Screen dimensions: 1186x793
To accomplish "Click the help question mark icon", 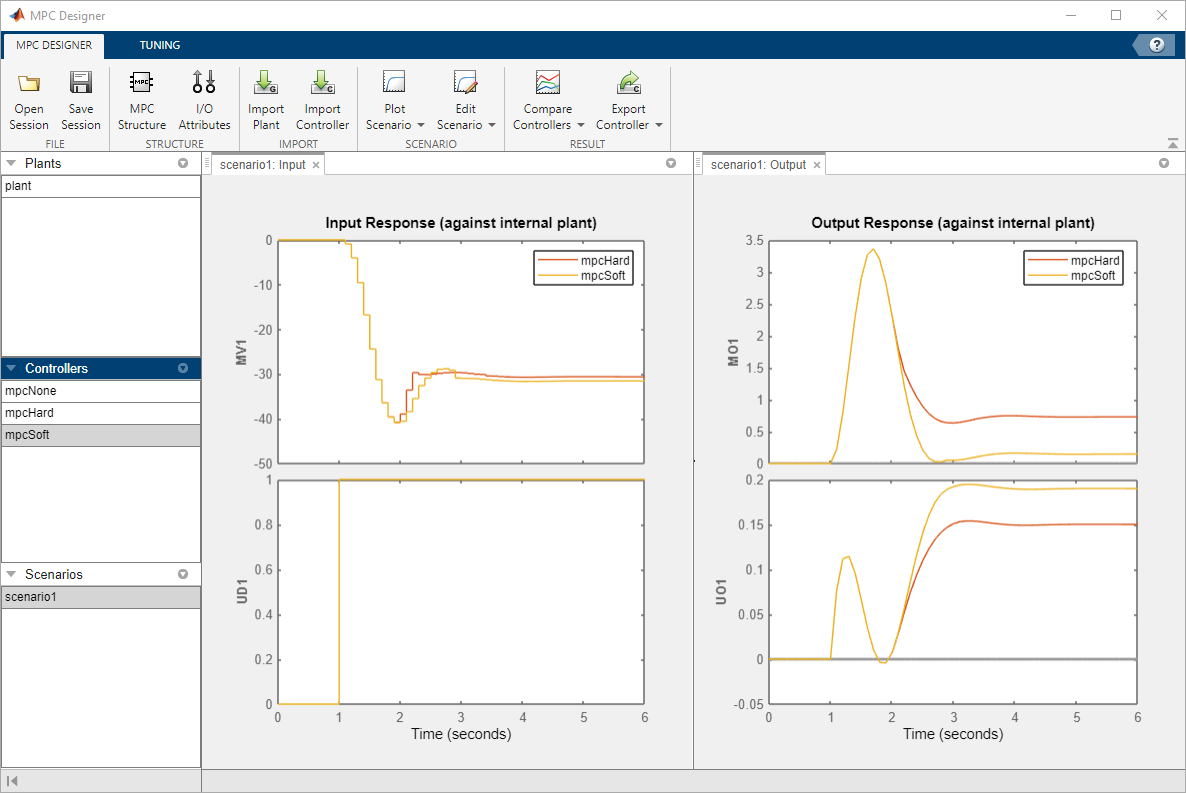I will [x=1157, y=45].
